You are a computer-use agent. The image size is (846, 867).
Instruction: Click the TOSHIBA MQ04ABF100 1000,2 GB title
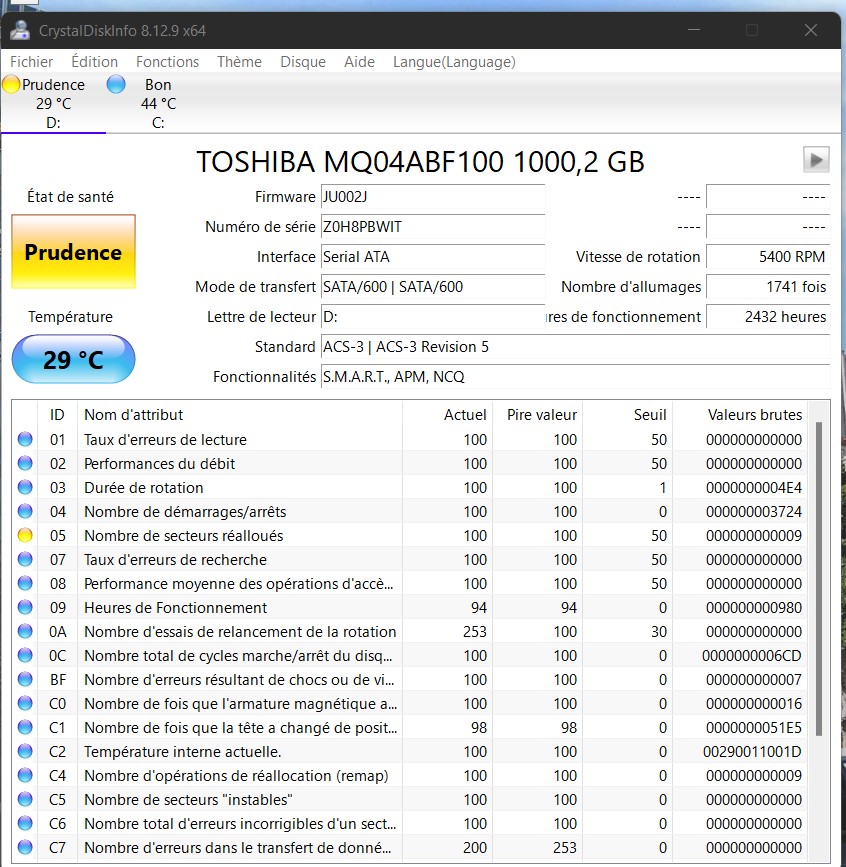(x=420, y=161)
